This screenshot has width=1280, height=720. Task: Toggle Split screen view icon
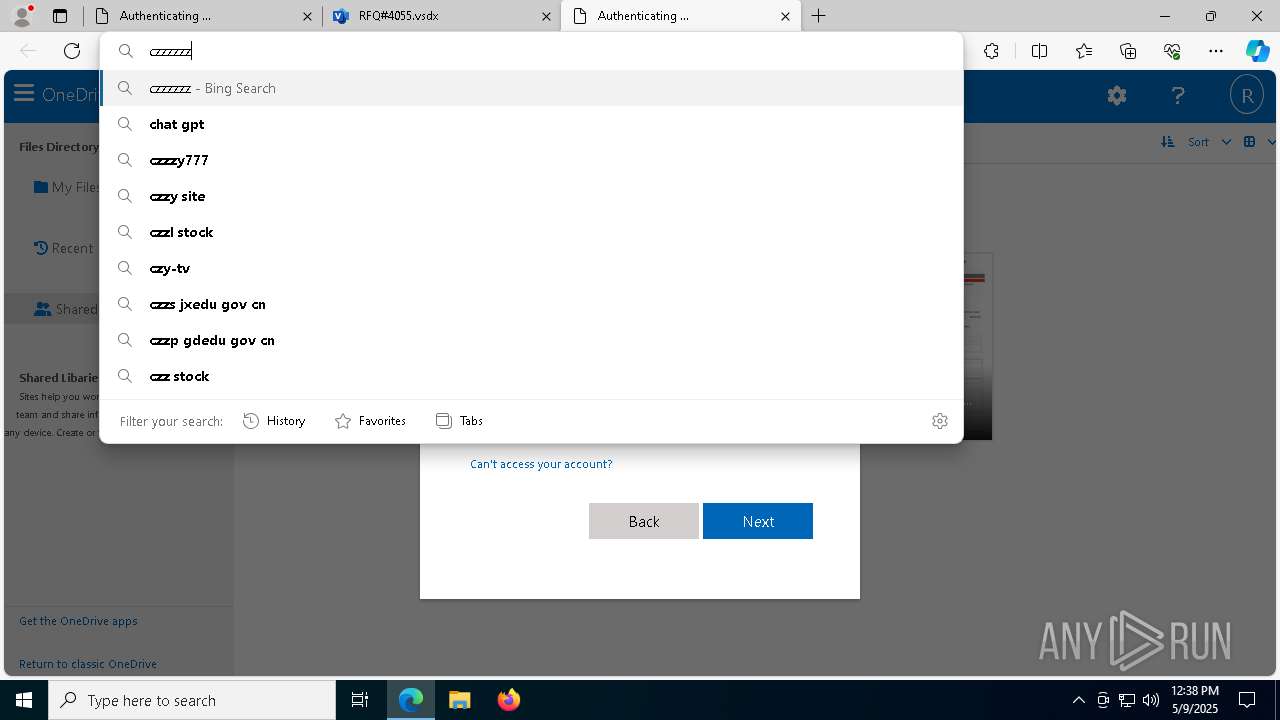click(1039, 51)
